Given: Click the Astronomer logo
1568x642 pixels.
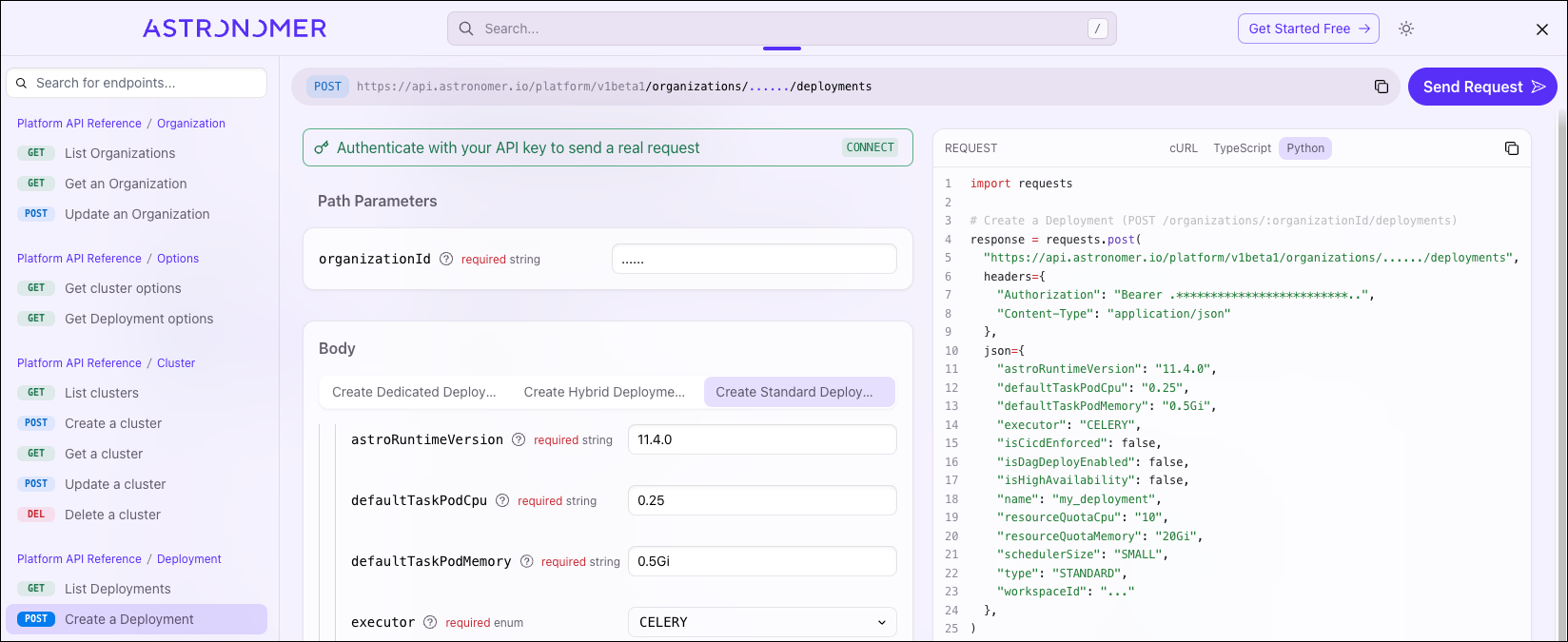Looking at the screenshot, I should 234,29.
